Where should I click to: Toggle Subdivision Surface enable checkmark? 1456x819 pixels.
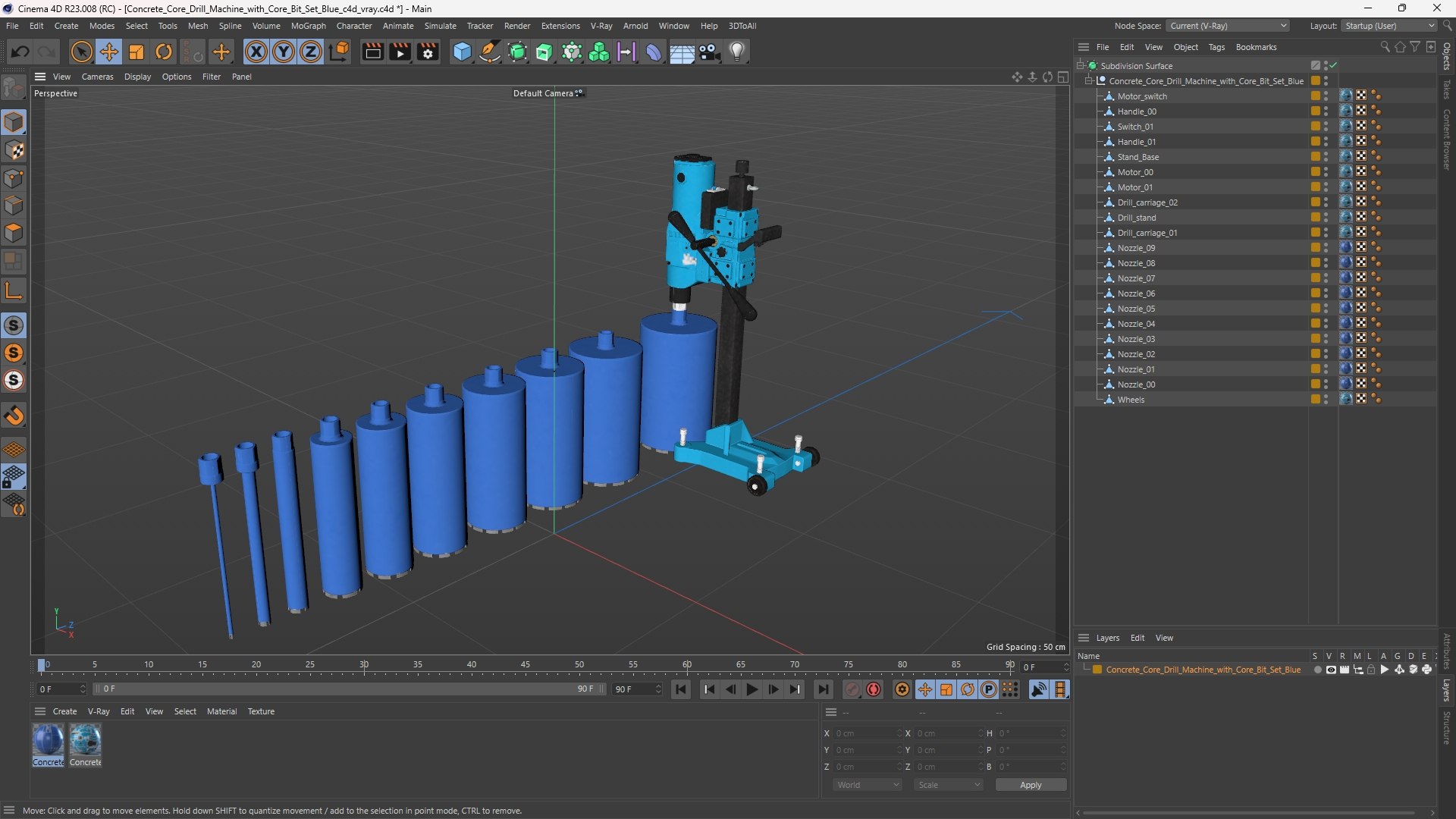pyautogui.click(x=1333, y=66)
